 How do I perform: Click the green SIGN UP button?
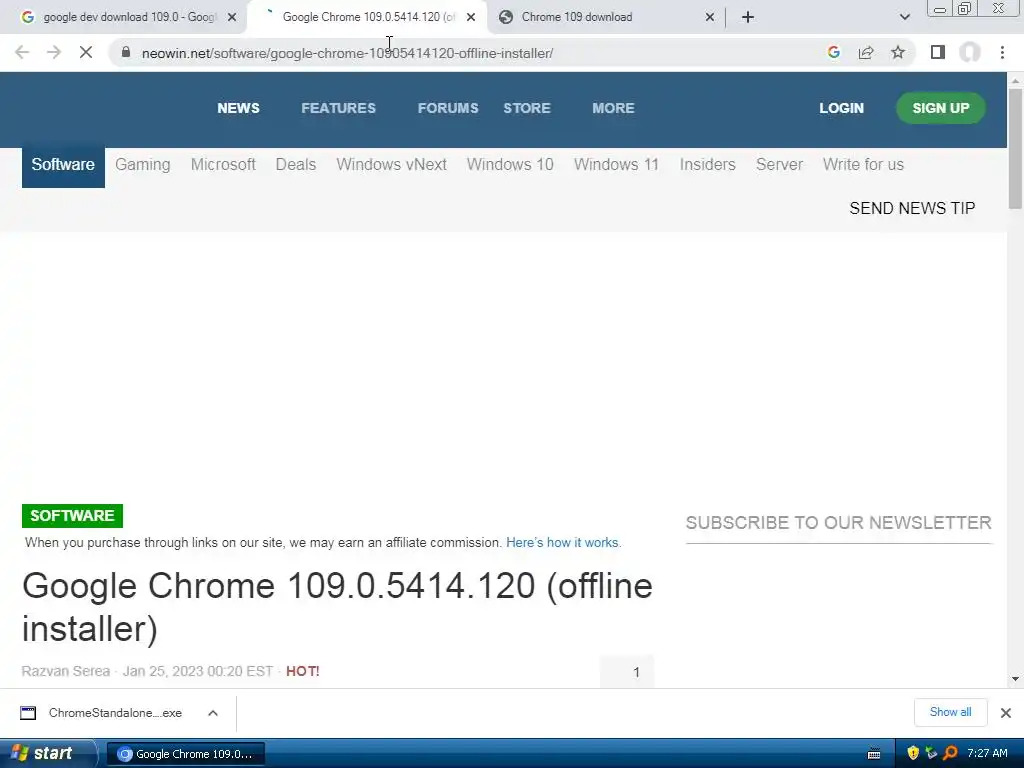(940, 108)
